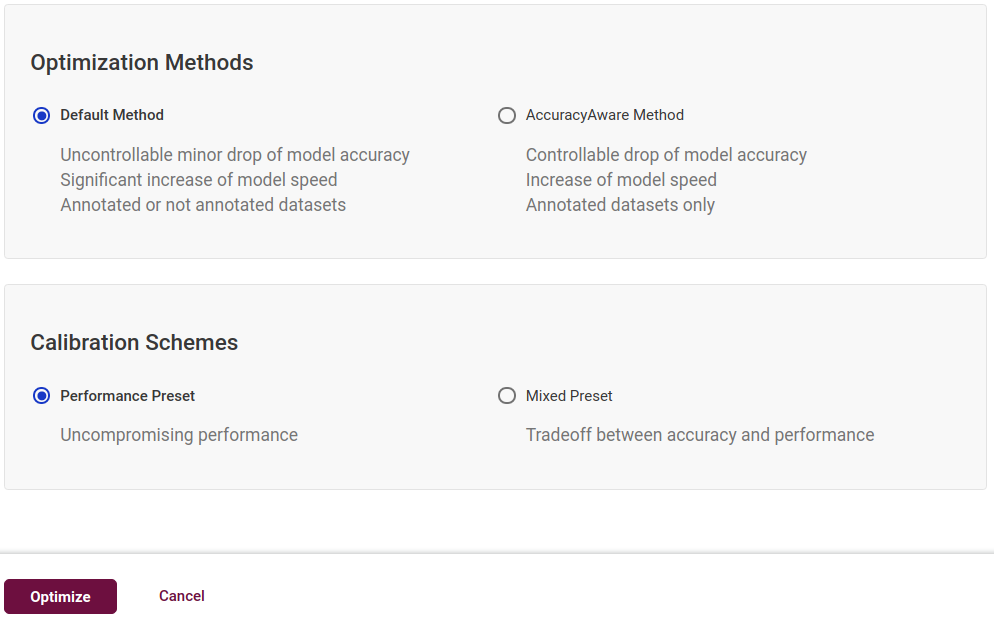Click the 'Annotated datasets only' description
The height and width of the screenshot is (618, 994).
pyautogui.click(x=620, y=205)
